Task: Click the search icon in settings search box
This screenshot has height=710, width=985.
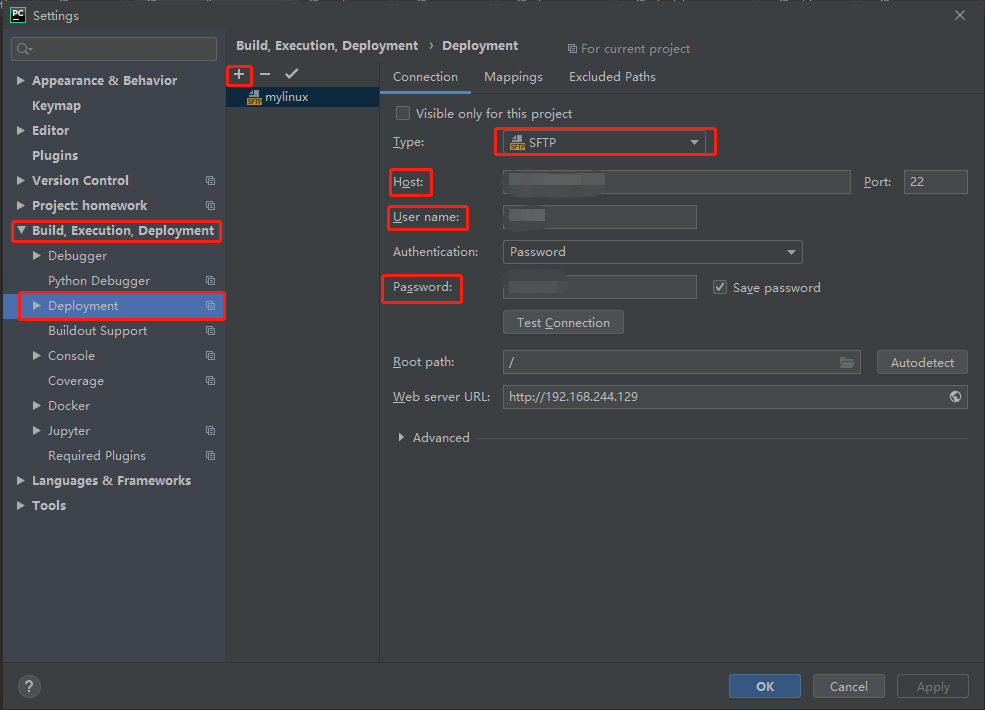Action: [x=24, y=49]
